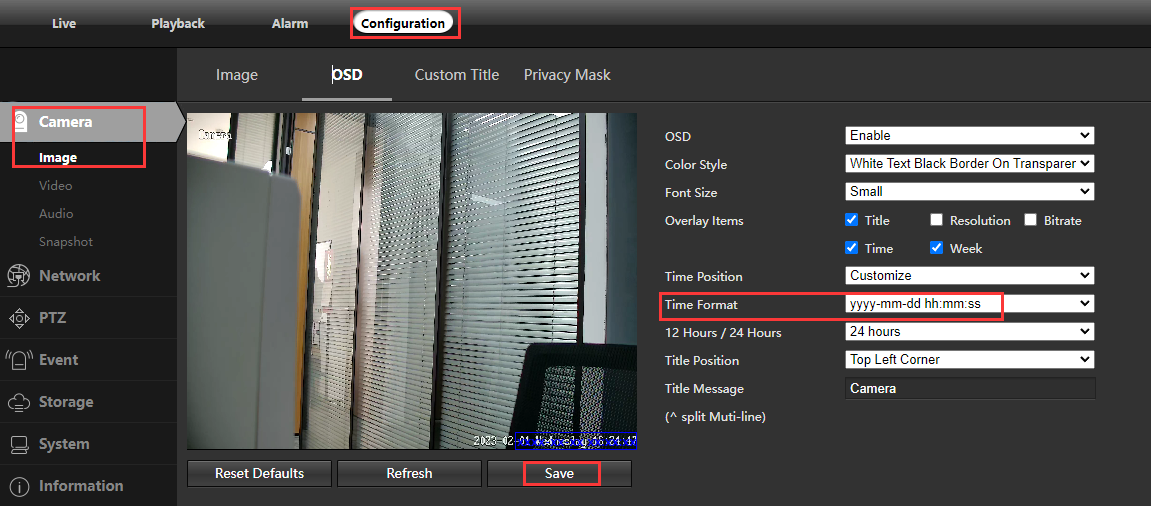Open the Playback tab

[178, 23]
